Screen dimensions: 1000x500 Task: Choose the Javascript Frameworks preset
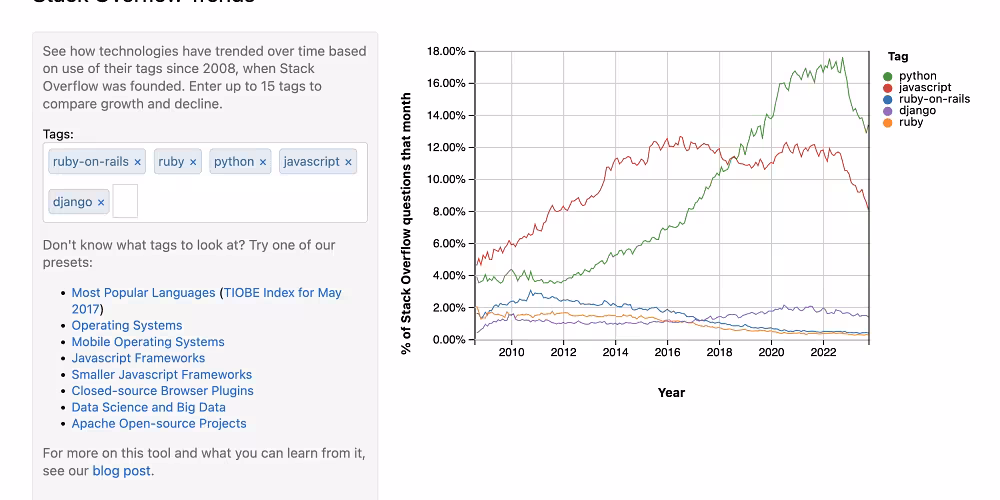click(x=138, y=358)
